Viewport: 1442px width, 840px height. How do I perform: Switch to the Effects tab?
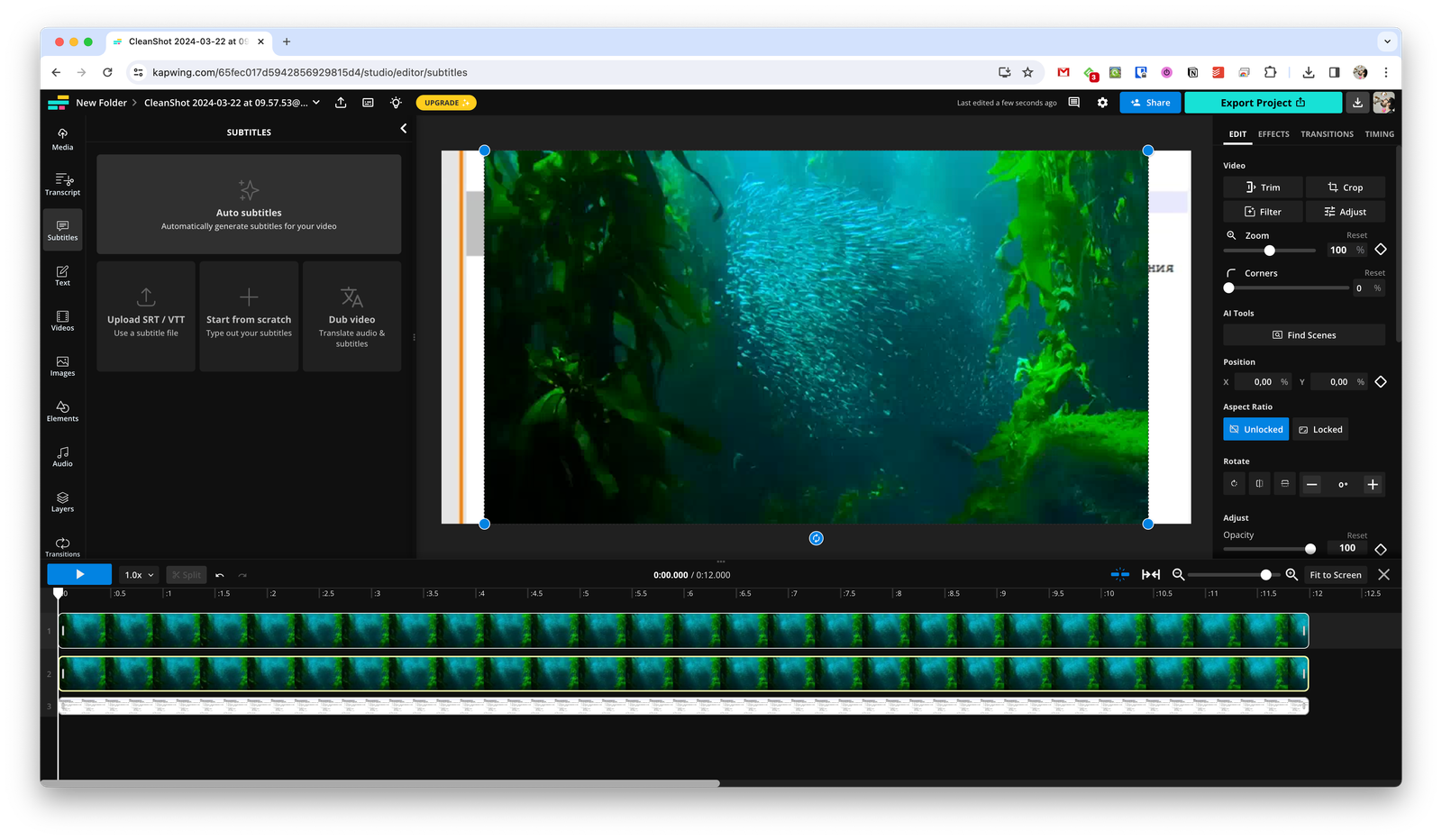(1273, 134)
